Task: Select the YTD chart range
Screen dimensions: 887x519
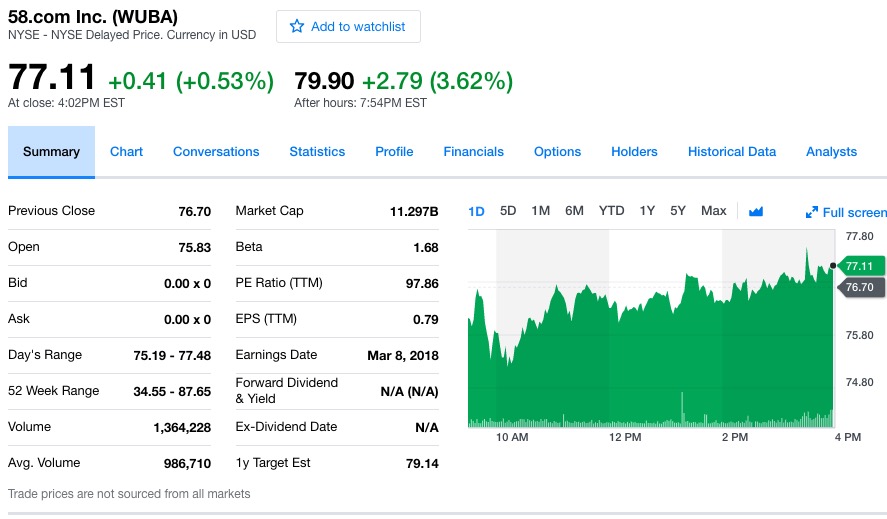Action: coord(612,211)
